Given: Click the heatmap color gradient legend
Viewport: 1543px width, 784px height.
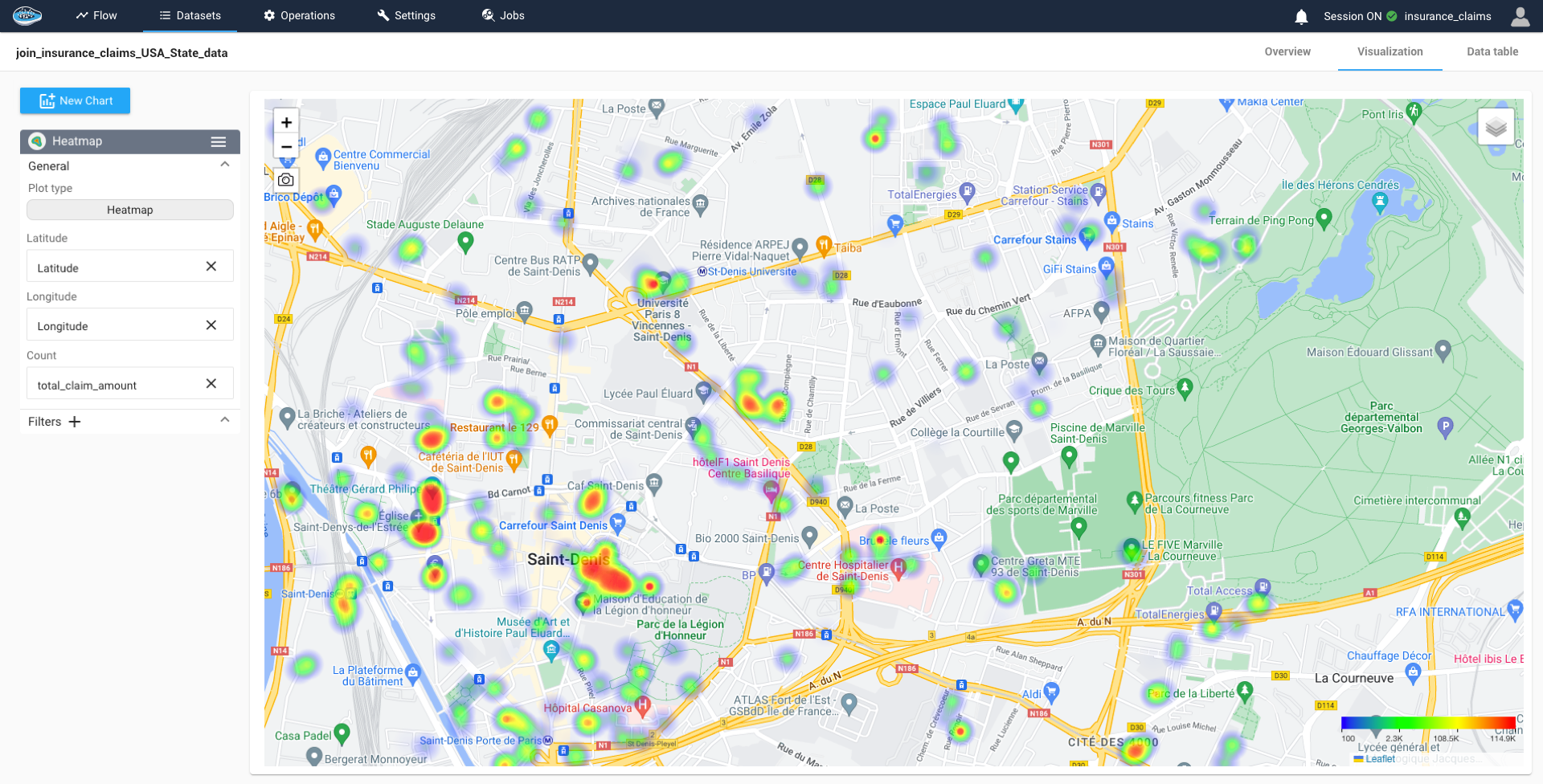Looking at the screenshot, I should [1428, 723].
